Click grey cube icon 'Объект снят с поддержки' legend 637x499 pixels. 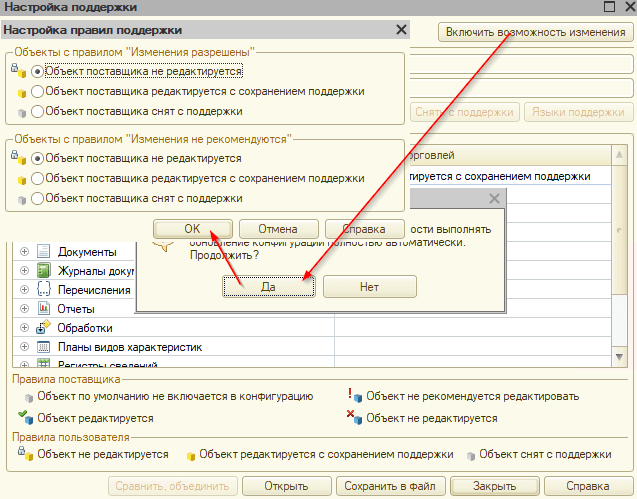tap(471, 456)
